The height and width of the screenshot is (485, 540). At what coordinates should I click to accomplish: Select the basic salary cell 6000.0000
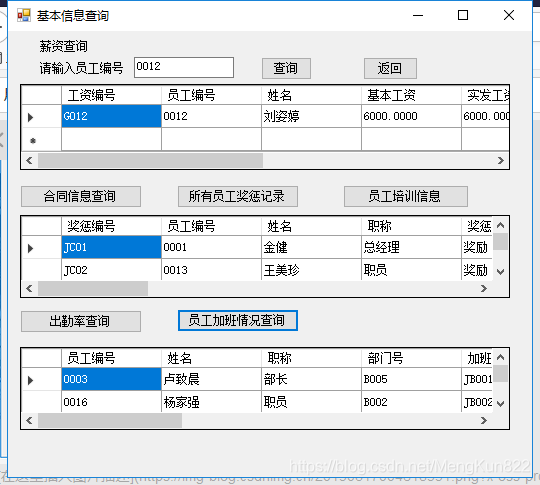[411, 116]
